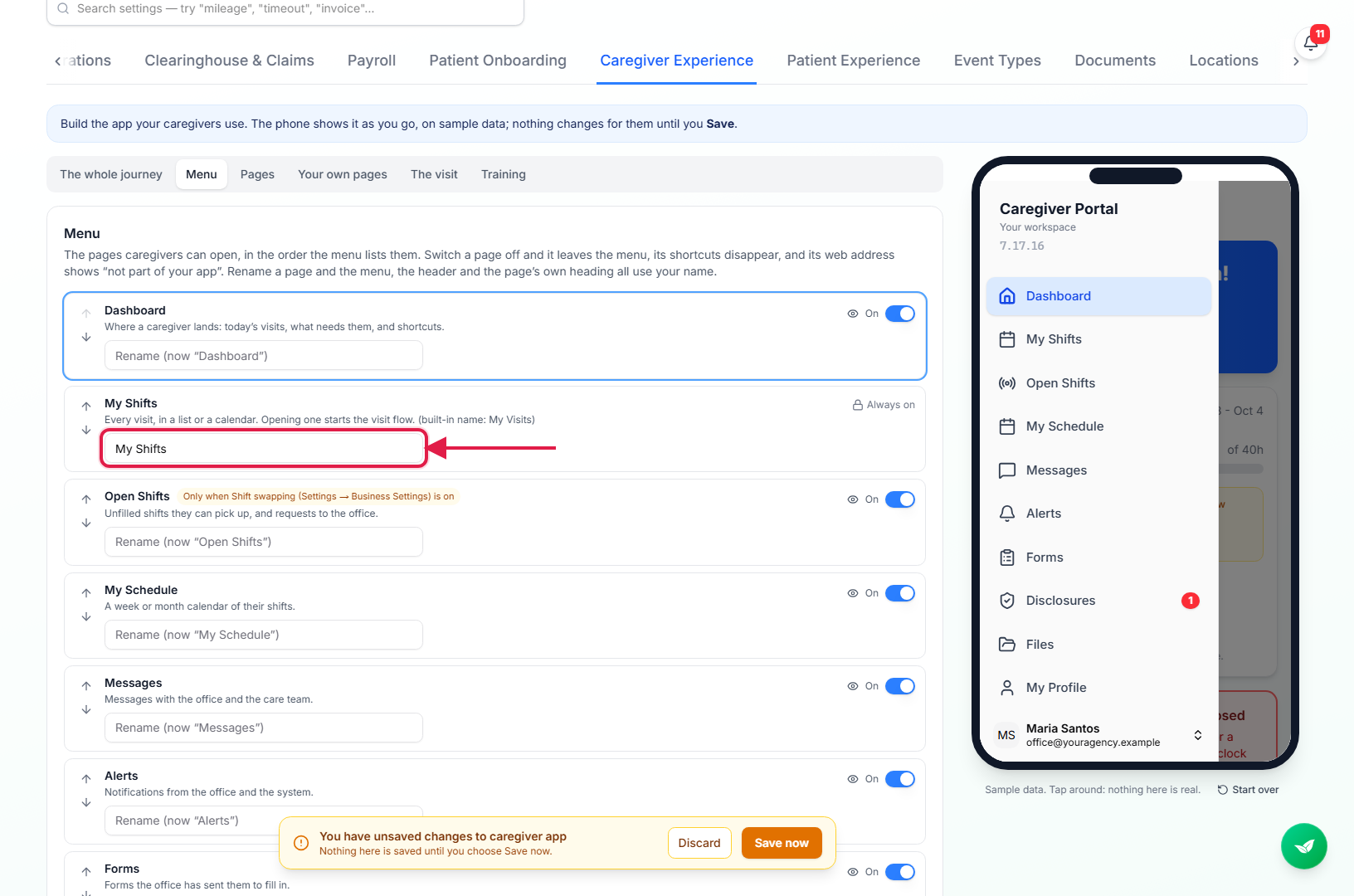The width and height of the screenshot is (1354, 896).
Task: Open the Payroll settings tab
Action: [372, 61]
